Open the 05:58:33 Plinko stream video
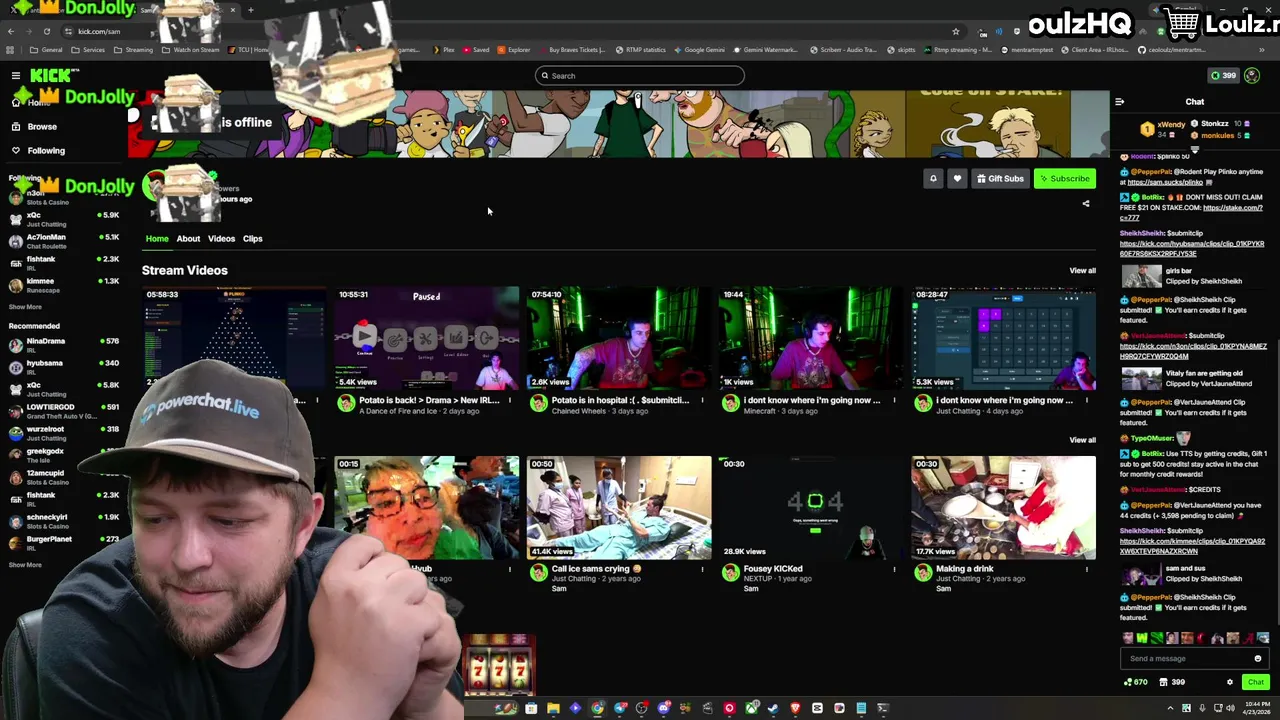 234,338
